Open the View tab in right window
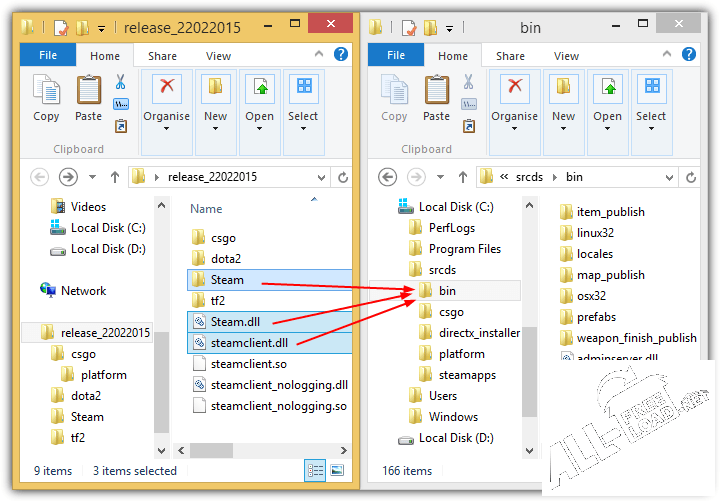 566,56
